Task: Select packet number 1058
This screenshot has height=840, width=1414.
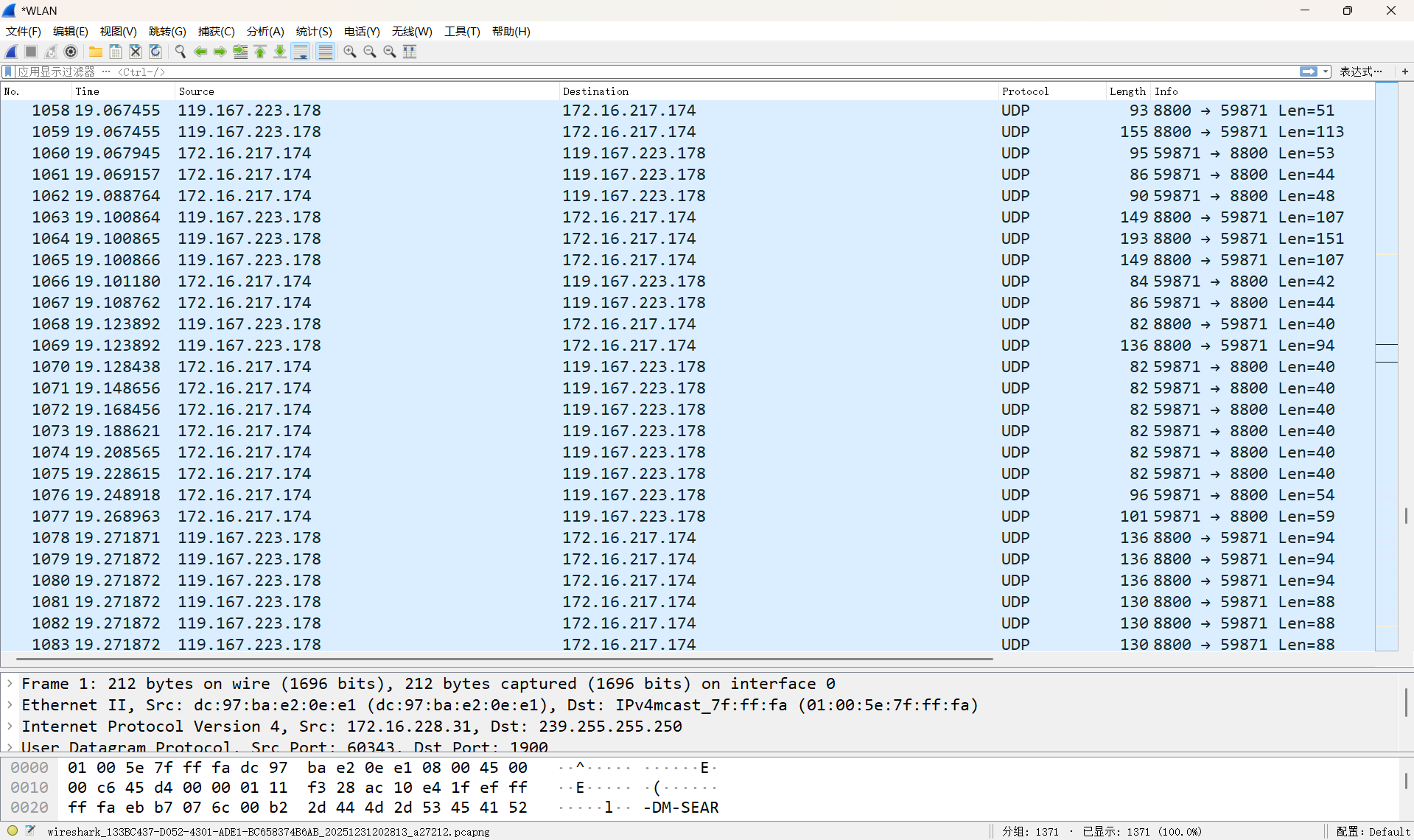Action: click(x=687, y=111)
